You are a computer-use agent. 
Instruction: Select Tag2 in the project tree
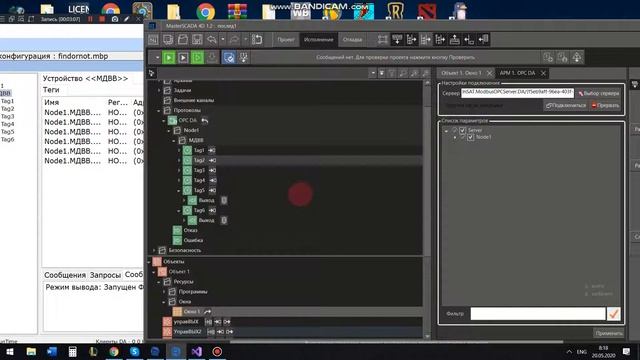click(x=199, y=160)
